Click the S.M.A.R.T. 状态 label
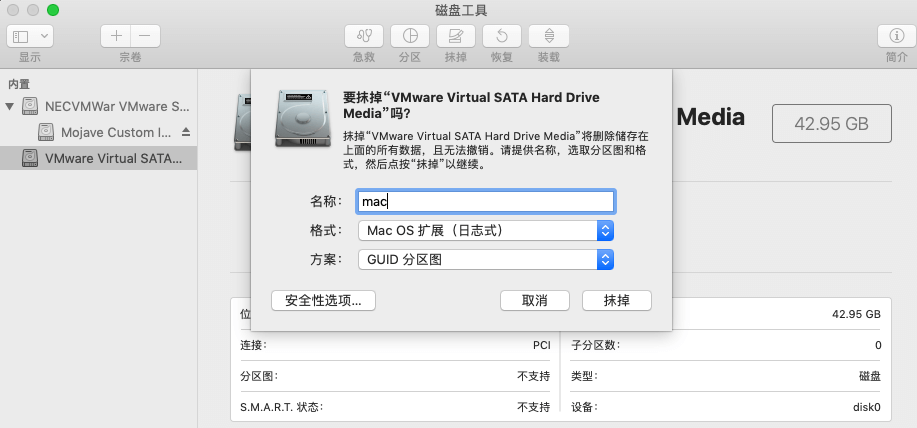Viewport: 917px width, 428px height. [282, 407]
